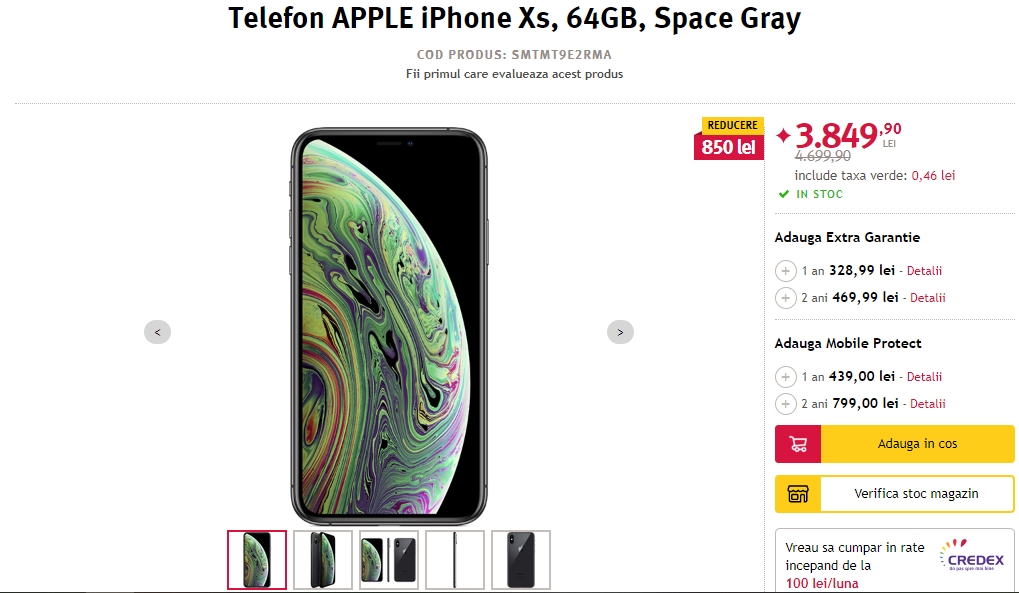Open Detalii for 1 an Mobile Protect
Viewport: 1019px width, 593px height.
[925, 377]
